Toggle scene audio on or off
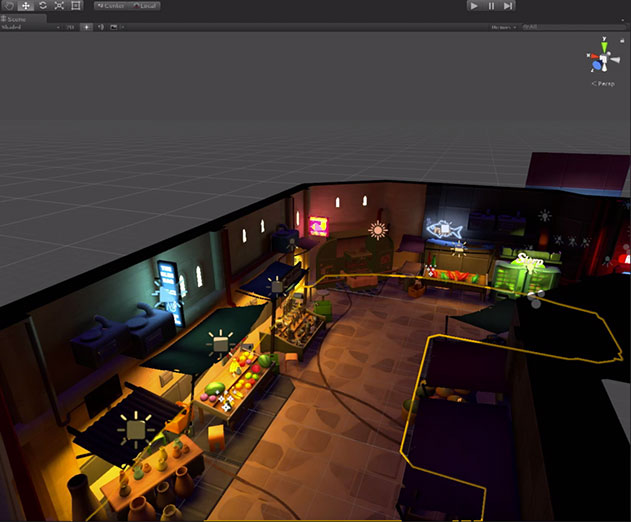Viewport: 631px width, 522px height. coord(100,27)
